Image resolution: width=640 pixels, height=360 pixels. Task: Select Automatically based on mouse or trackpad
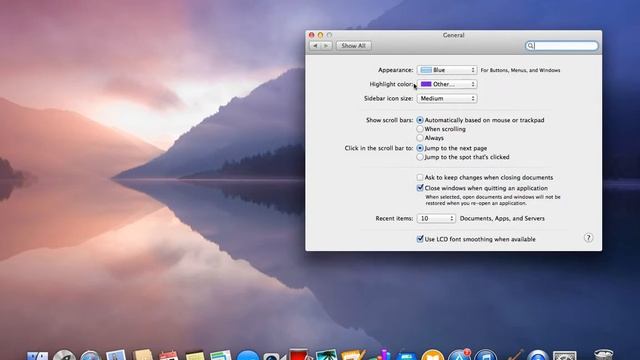click(420, 120)
